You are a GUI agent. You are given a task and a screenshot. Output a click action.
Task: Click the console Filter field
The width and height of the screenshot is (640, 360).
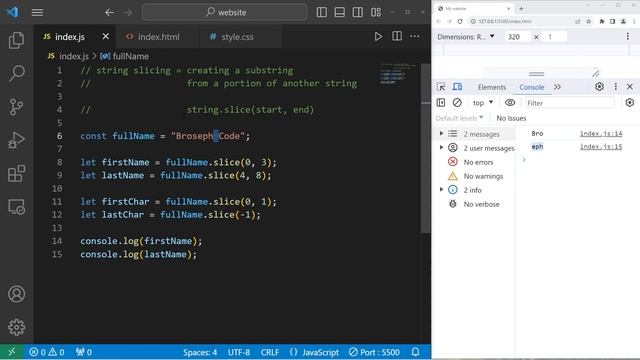coord(569,103)
